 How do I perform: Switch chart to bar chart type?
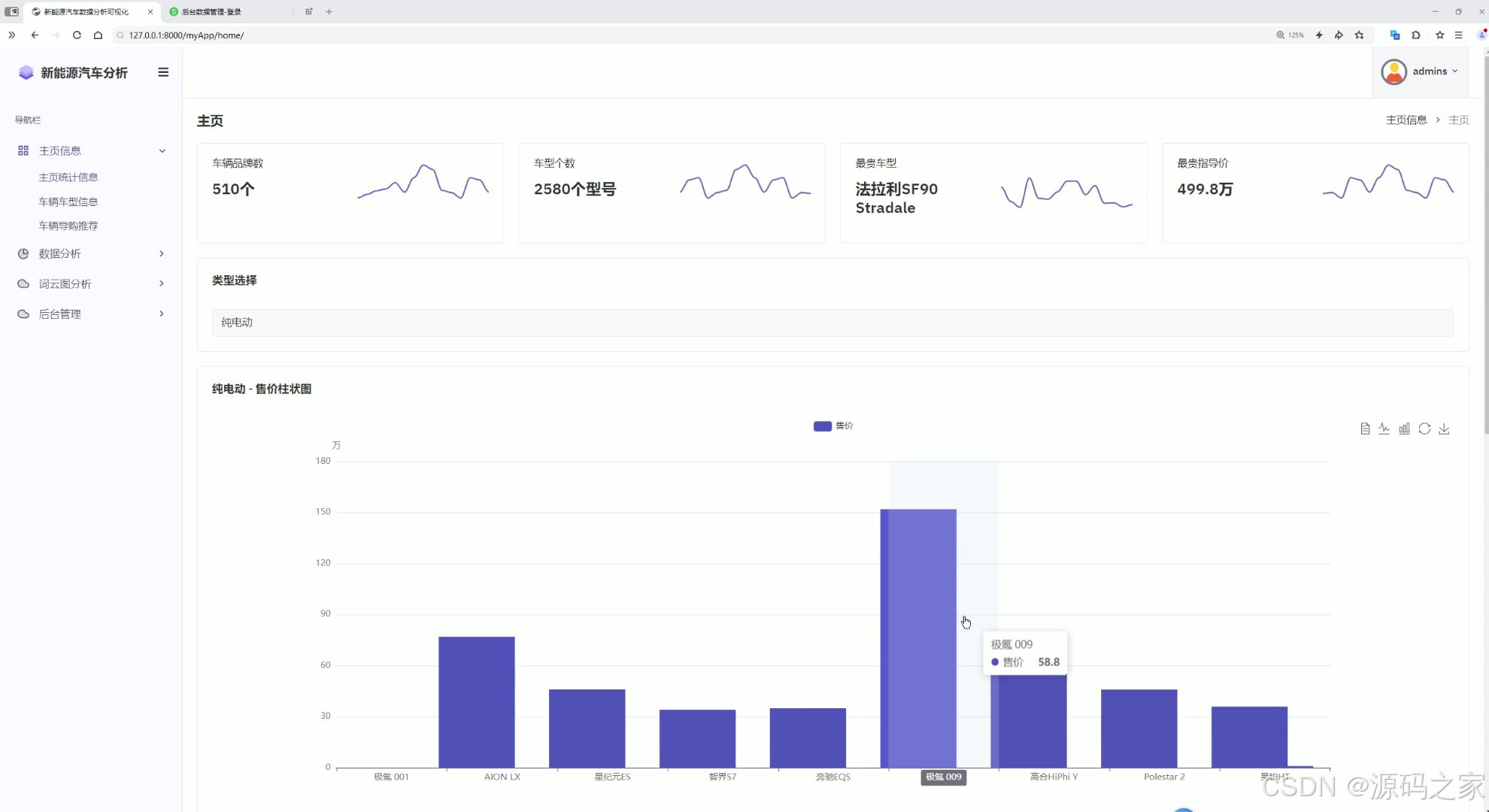[1404, 429]
